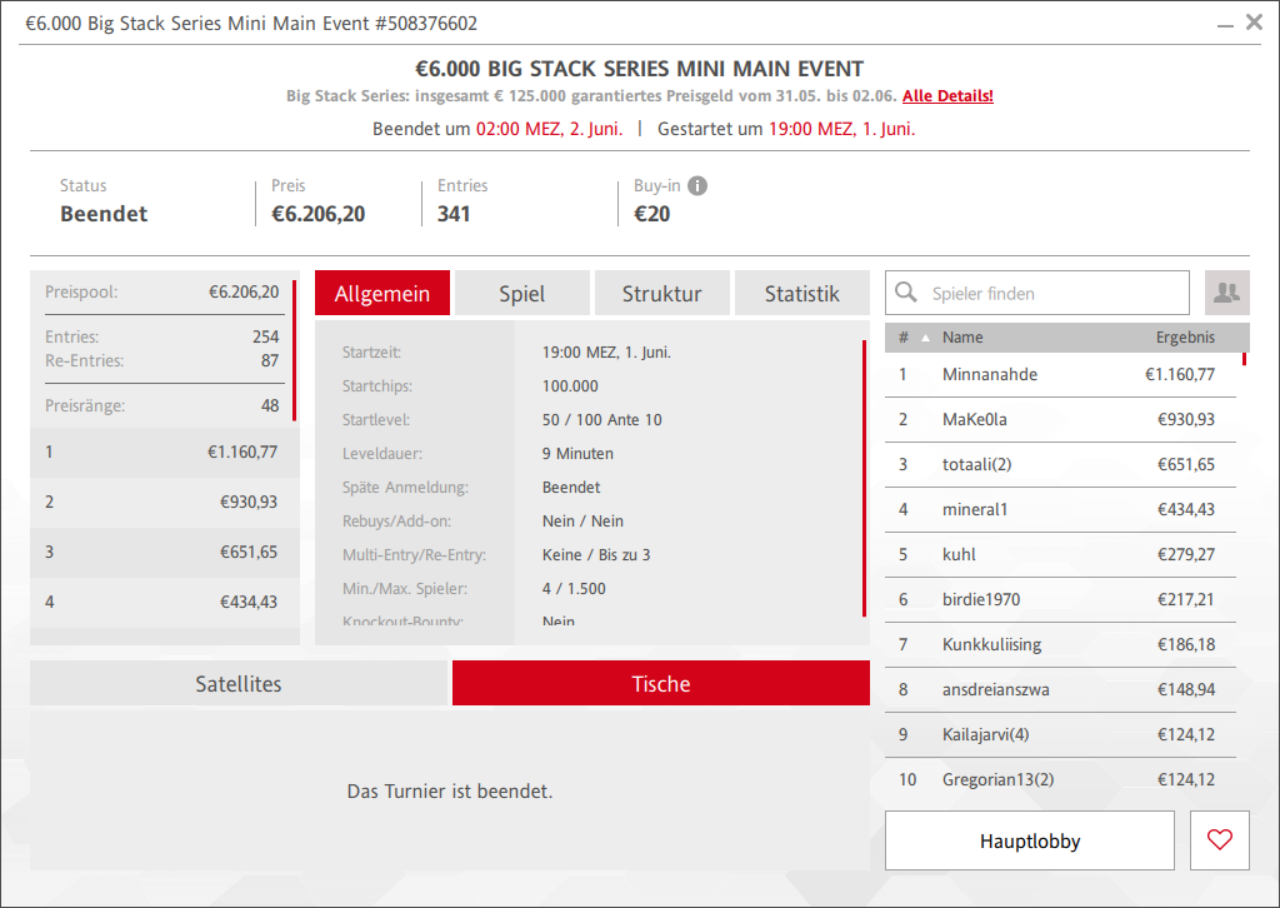The width and height of the screenshot is (1280, 908).
Task: Click the Startchips 100.000 value
Action: tap(570, 386)
